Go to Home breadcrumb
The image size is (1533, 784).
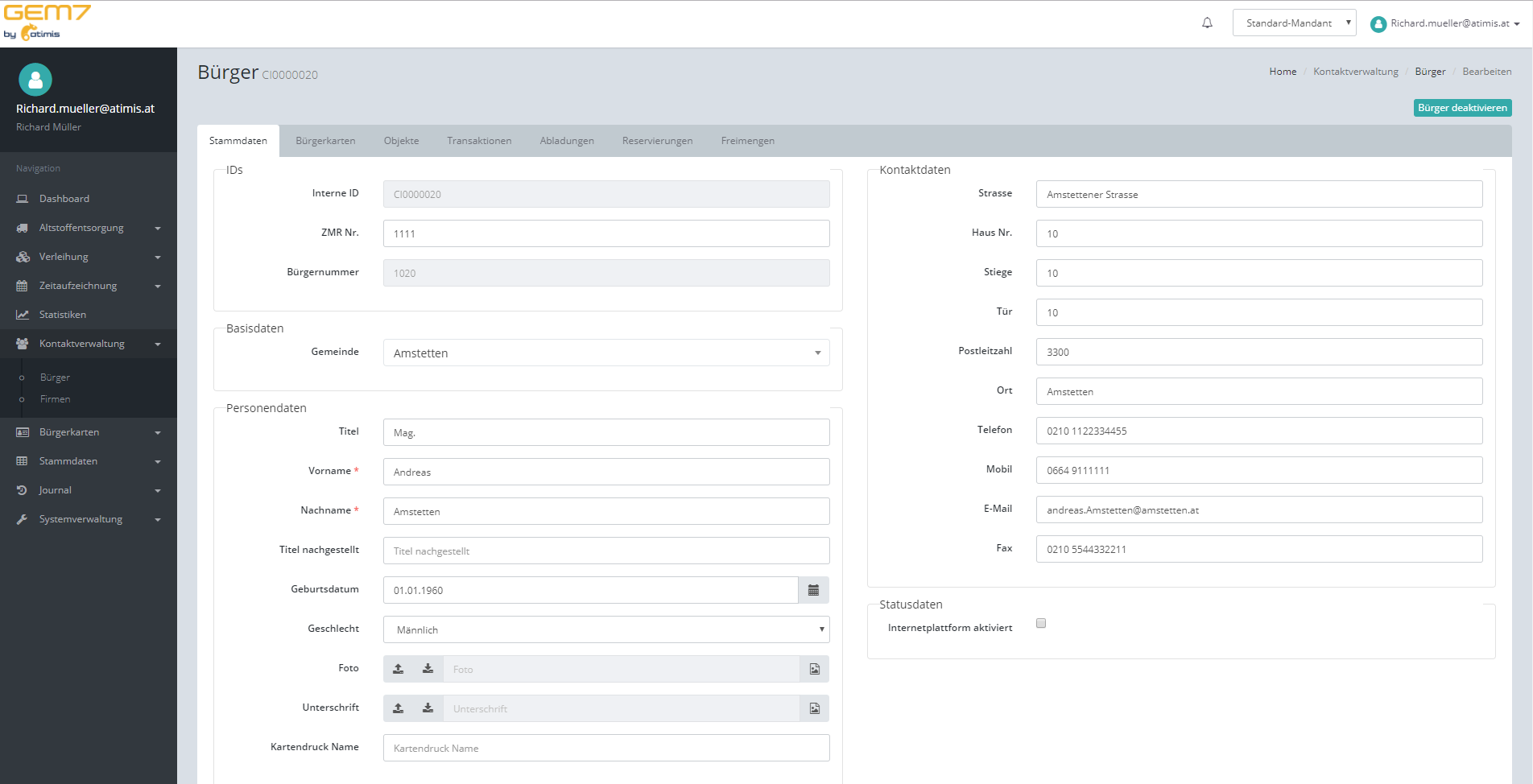click(1283, 72)
